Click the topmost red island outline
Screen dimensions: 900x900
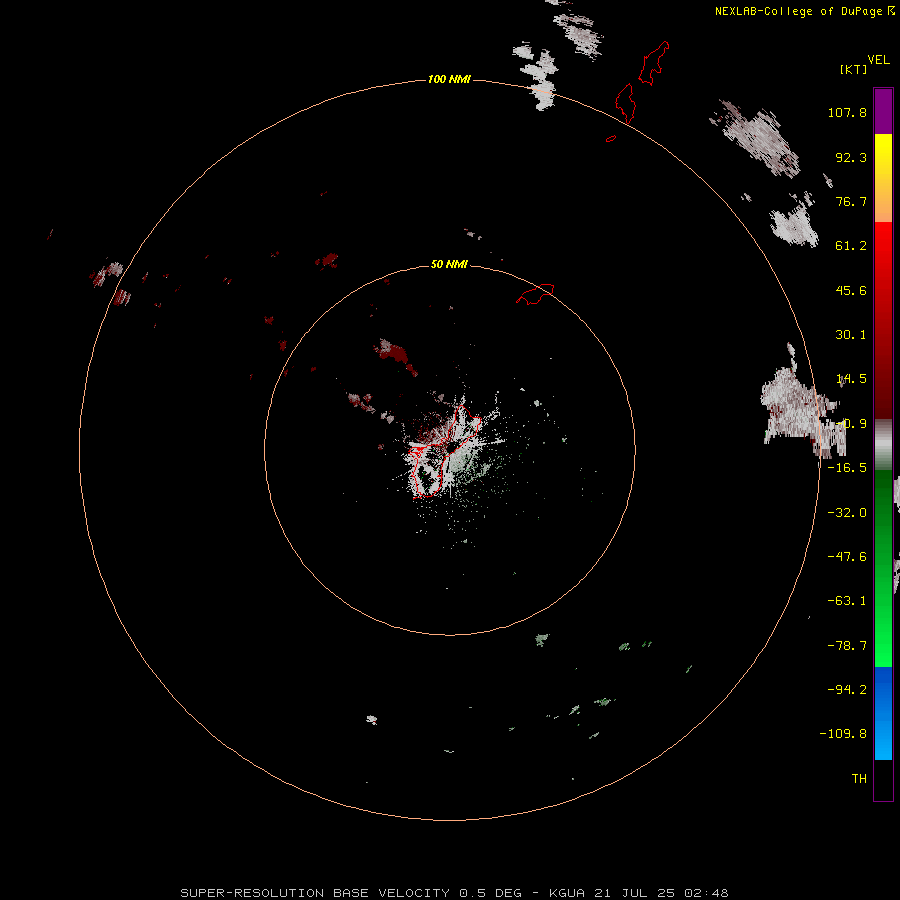click(654, 63)
